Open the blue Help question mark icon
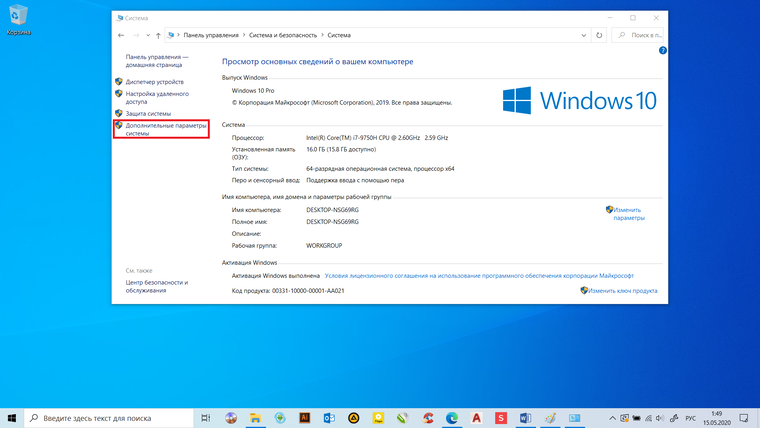Screen dimensions: 760x428 point(663,50)
